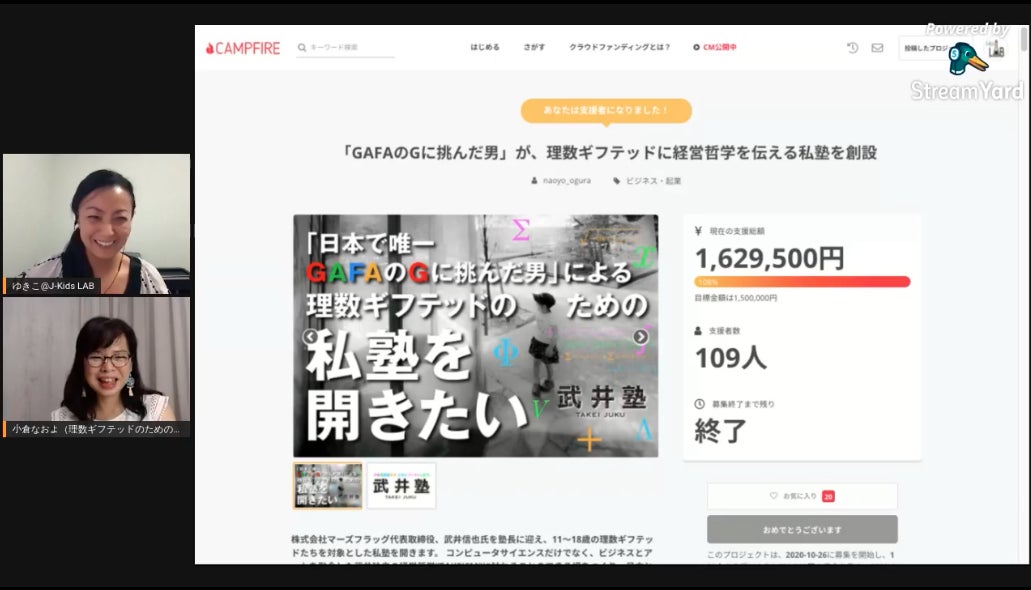Click the 108% funding progress bar

(x=802, y=282)
